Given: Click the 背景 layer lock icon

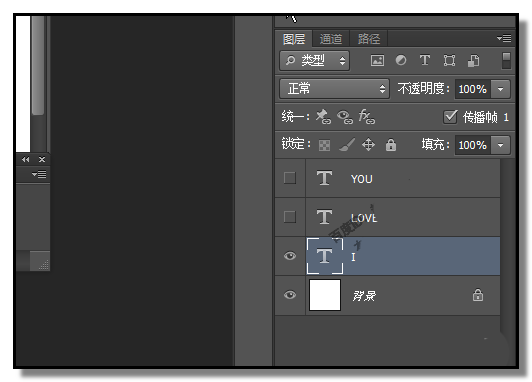Looking at the screenshot, I should (x=478, y=295).
